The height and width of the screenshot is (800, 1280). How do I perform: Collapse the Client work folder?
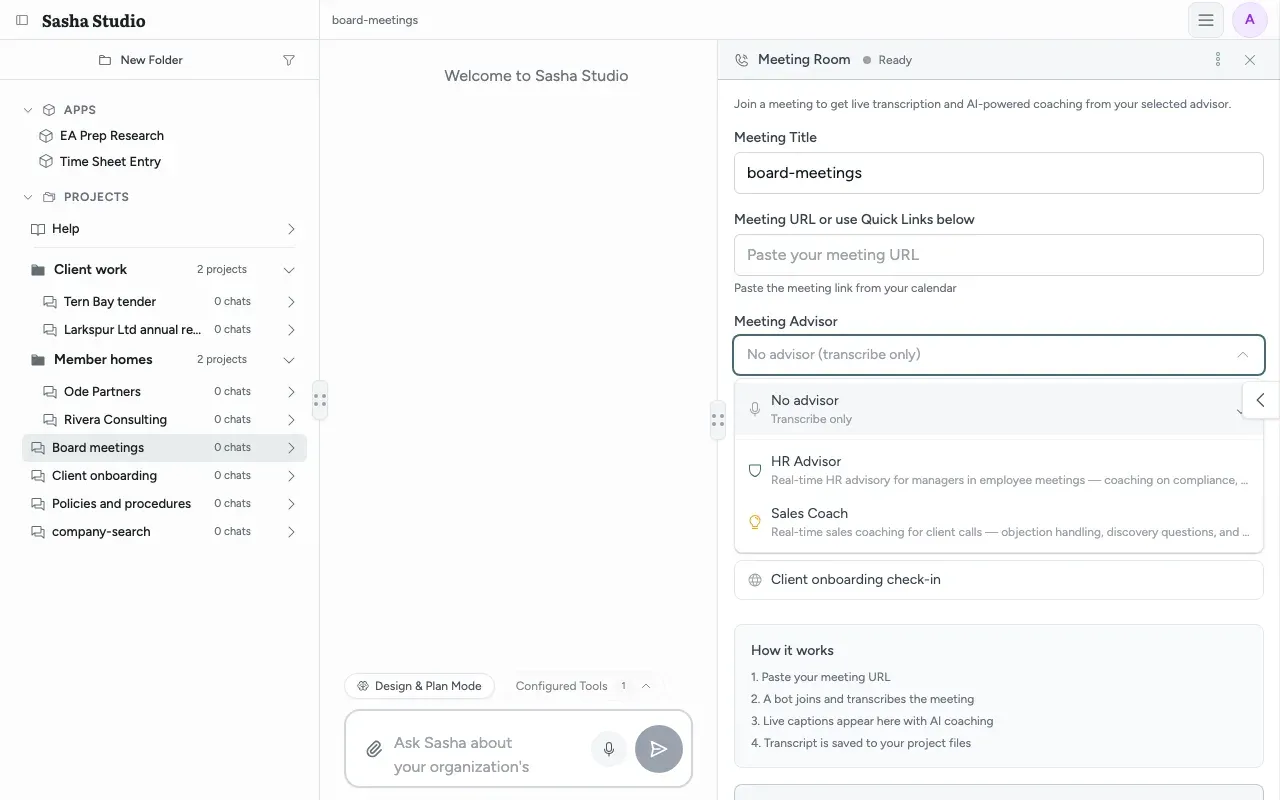[289, 270]
